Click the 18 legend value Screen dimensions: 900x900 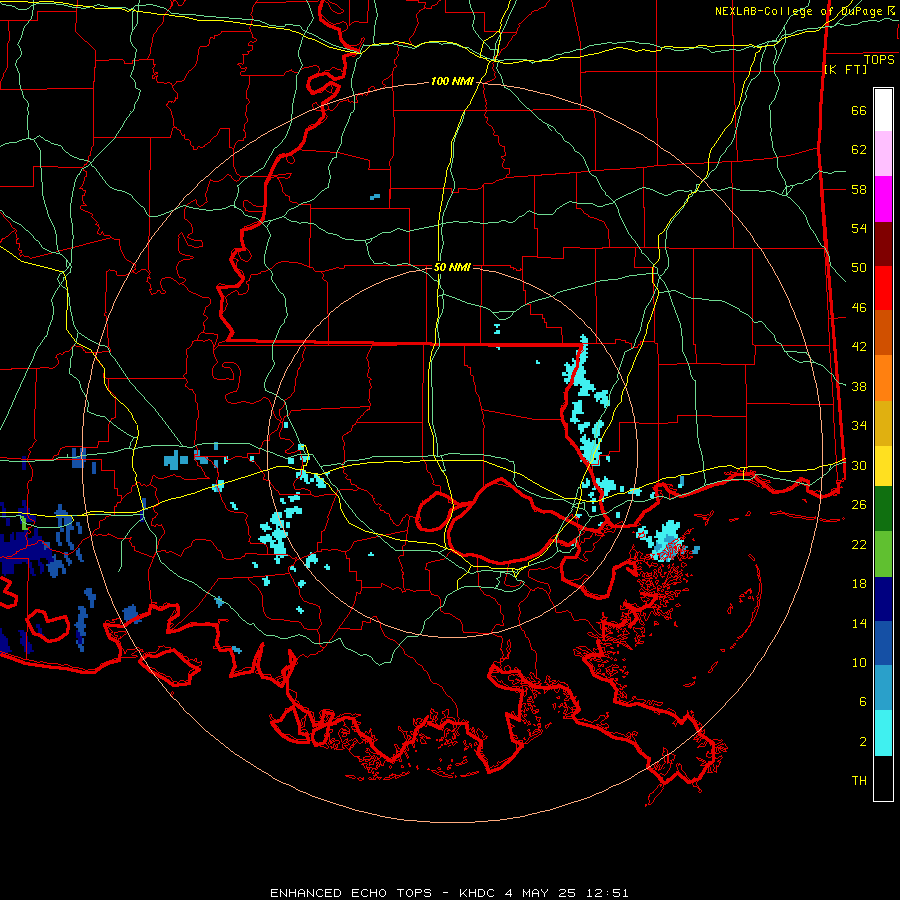[859, 584]
